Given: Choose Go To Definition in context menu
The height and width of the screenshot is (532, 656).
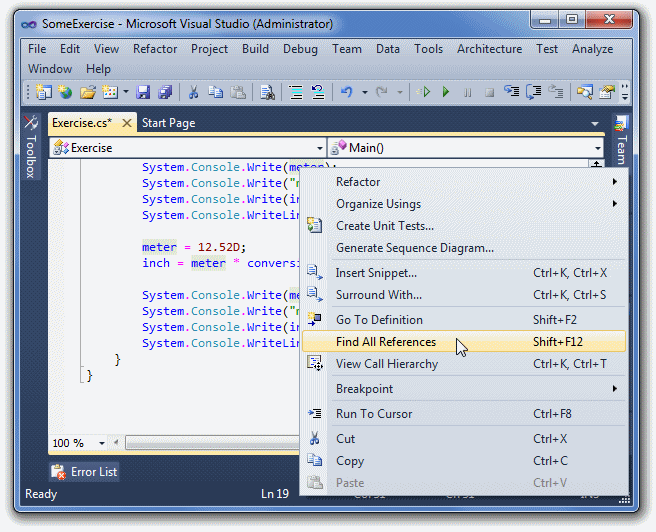Looking at the screenshot, I should click(464, 320).
